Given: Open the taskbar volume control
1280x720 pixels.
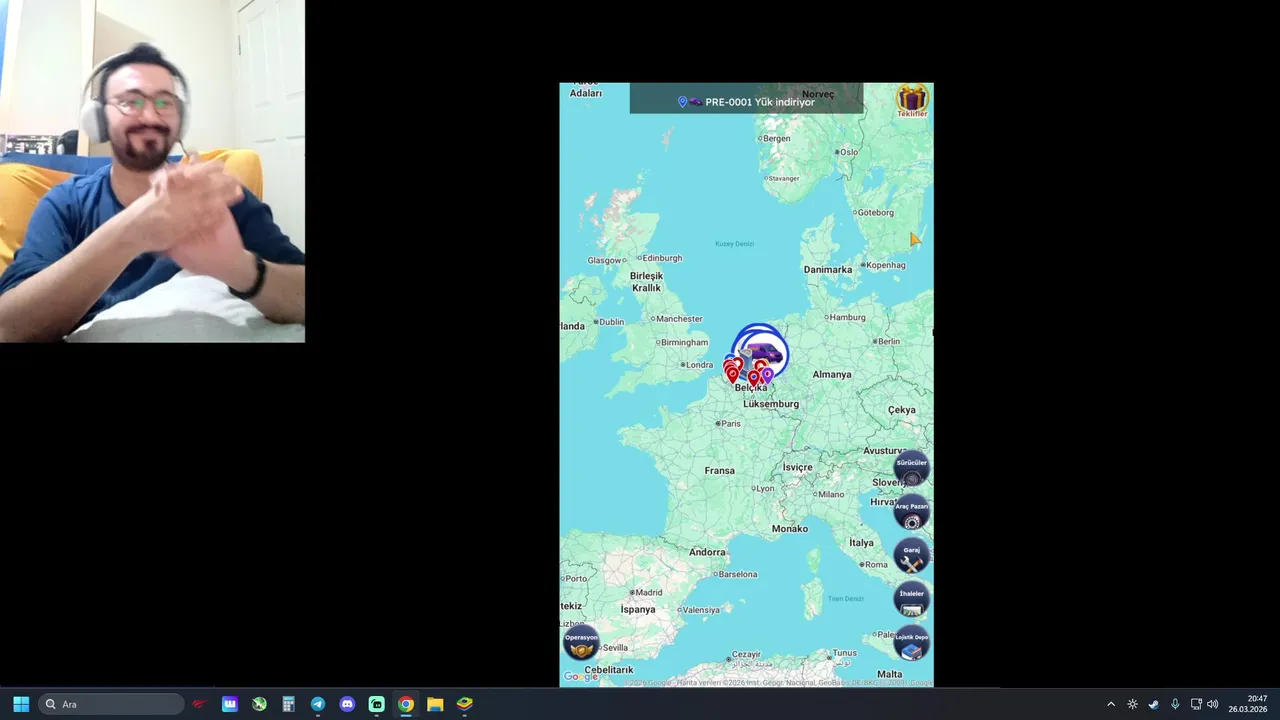Looking at the screenshot, I should coord(1213,704).
